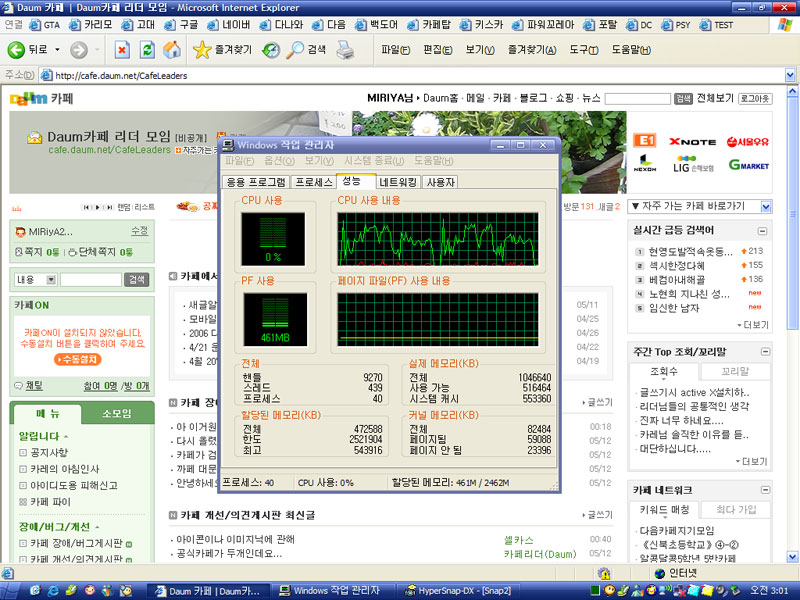Viewport: 800px width, 600px height.
Task: Click the 로그아웃 button
Action: [755, 98]
